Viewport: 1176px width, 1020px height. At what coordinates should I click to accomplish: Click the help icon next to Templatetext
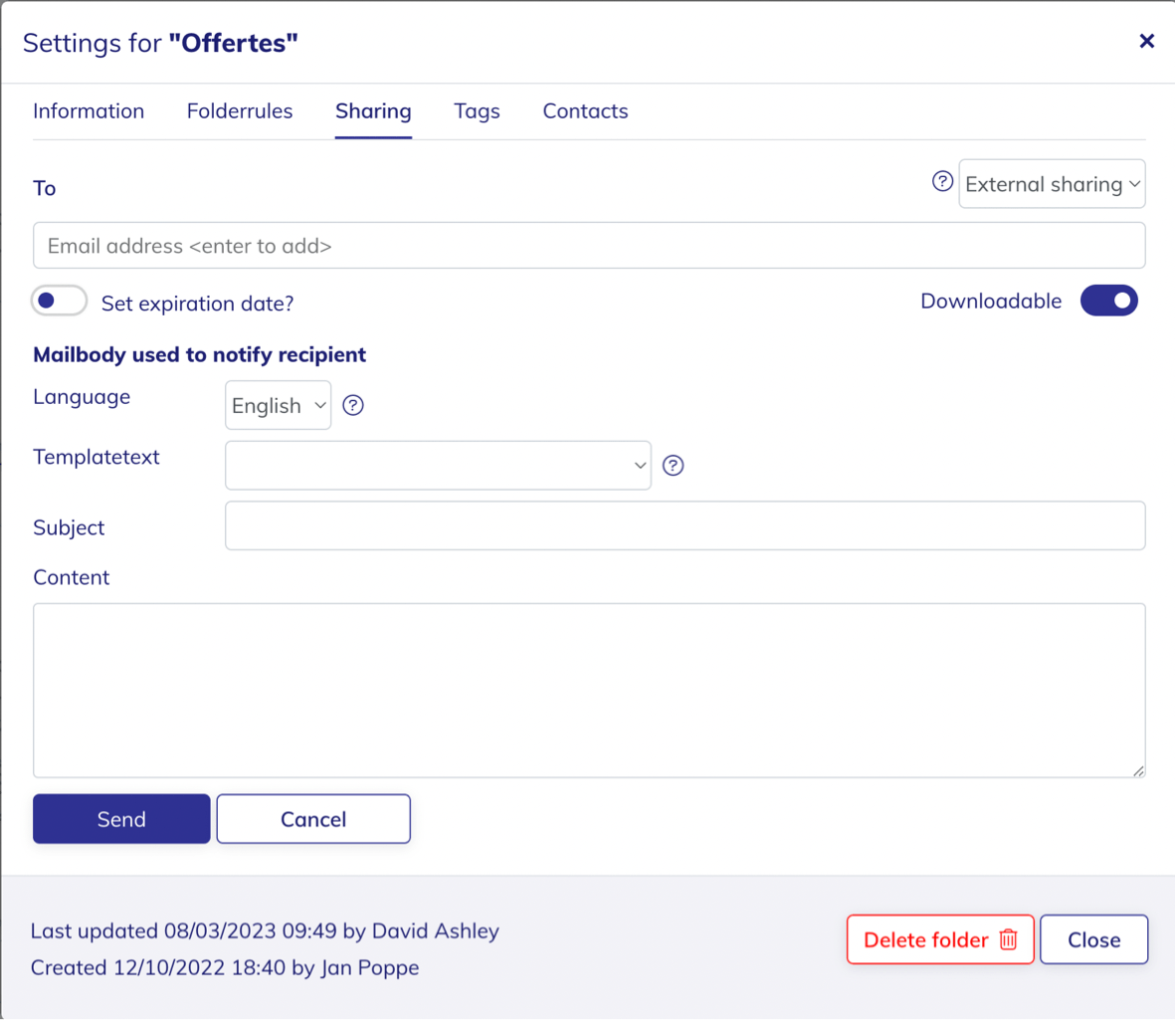click(x=674, y=466)
